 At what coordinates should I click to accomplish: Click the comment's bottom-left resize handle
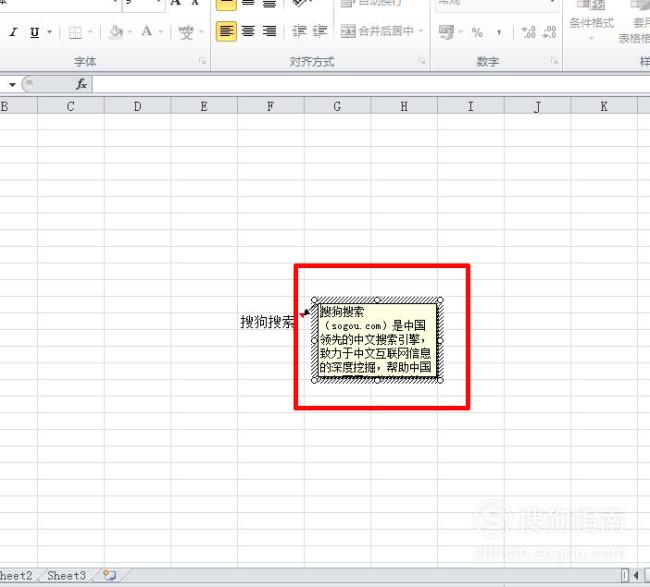[314, 380]
